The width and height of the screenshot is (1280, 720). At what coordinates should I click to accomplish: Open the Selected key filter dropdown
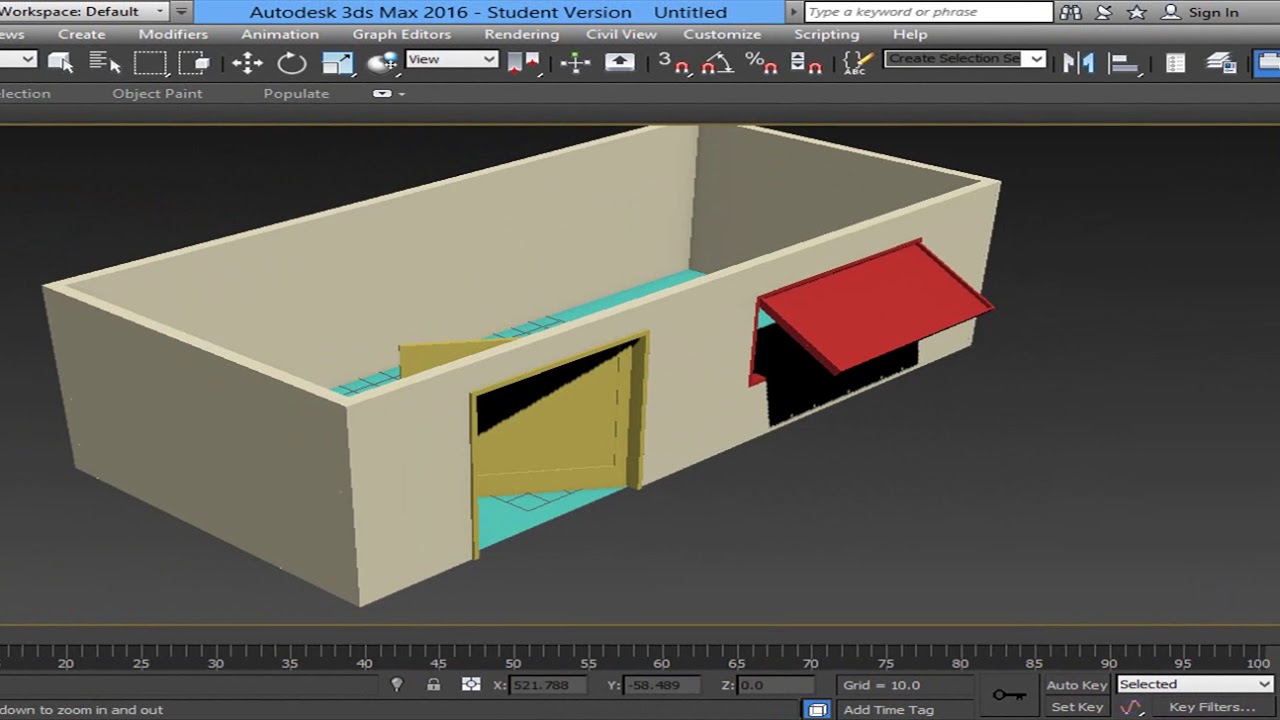[x=1195, y=684]
